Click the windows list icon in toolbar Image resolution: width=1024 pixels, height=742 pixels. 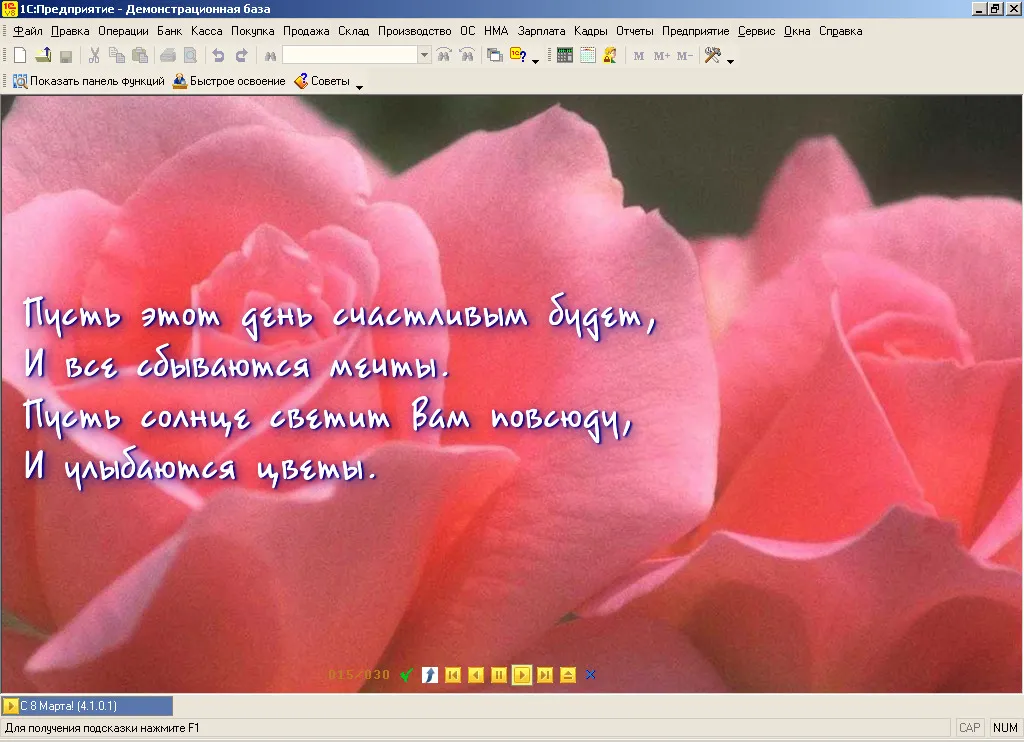click(495, 56)
